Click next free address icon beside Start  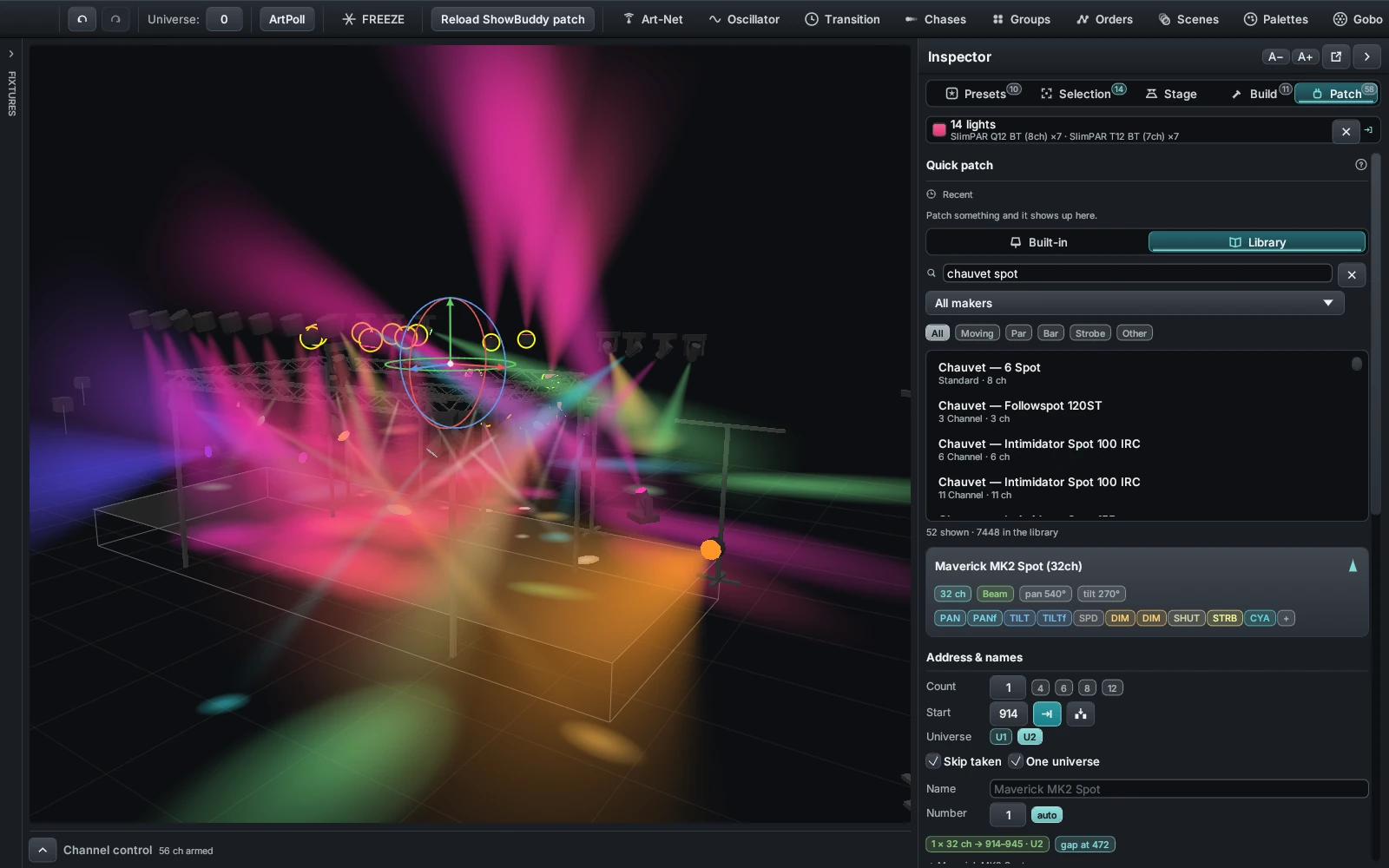click(1047, 713)
